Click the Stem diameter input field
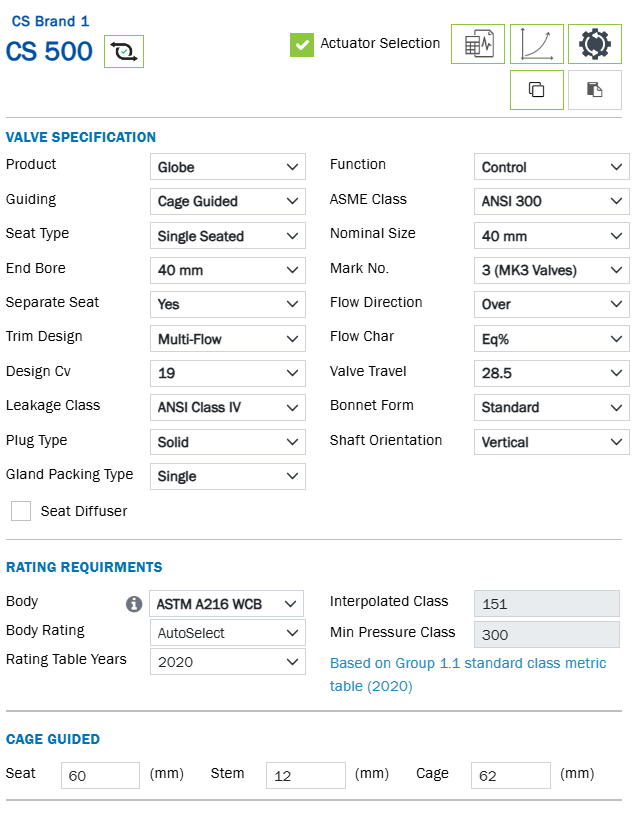639x815 pixels. 306,775
